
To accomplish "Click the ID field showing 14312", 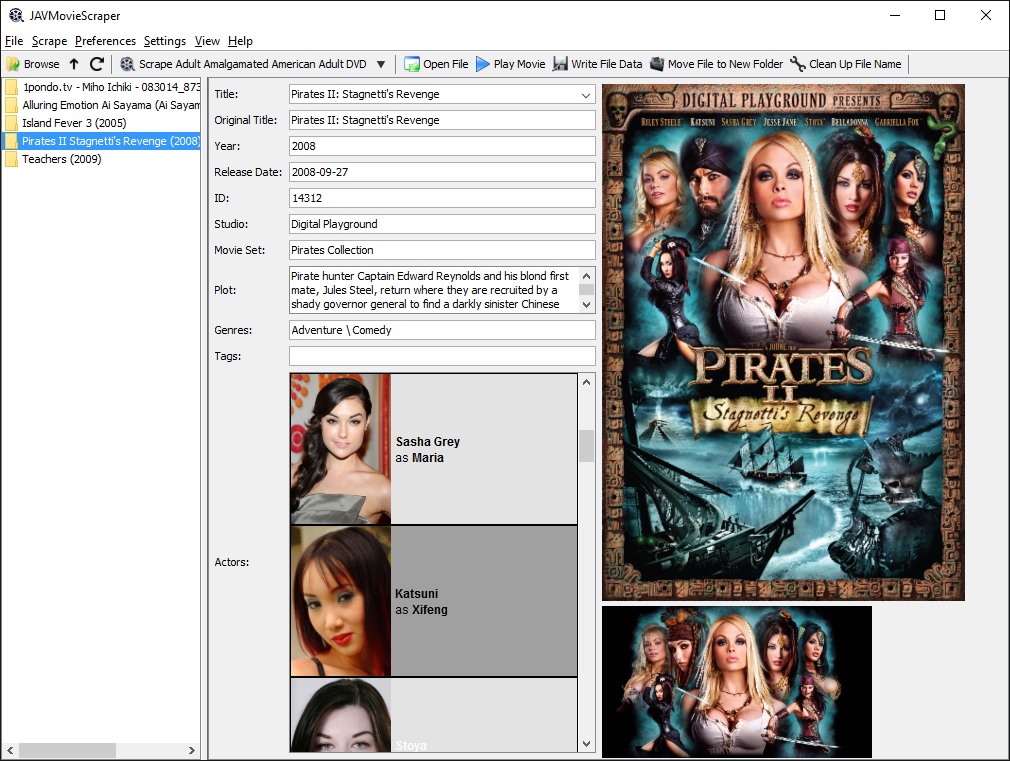I will [x=442, y=198].
